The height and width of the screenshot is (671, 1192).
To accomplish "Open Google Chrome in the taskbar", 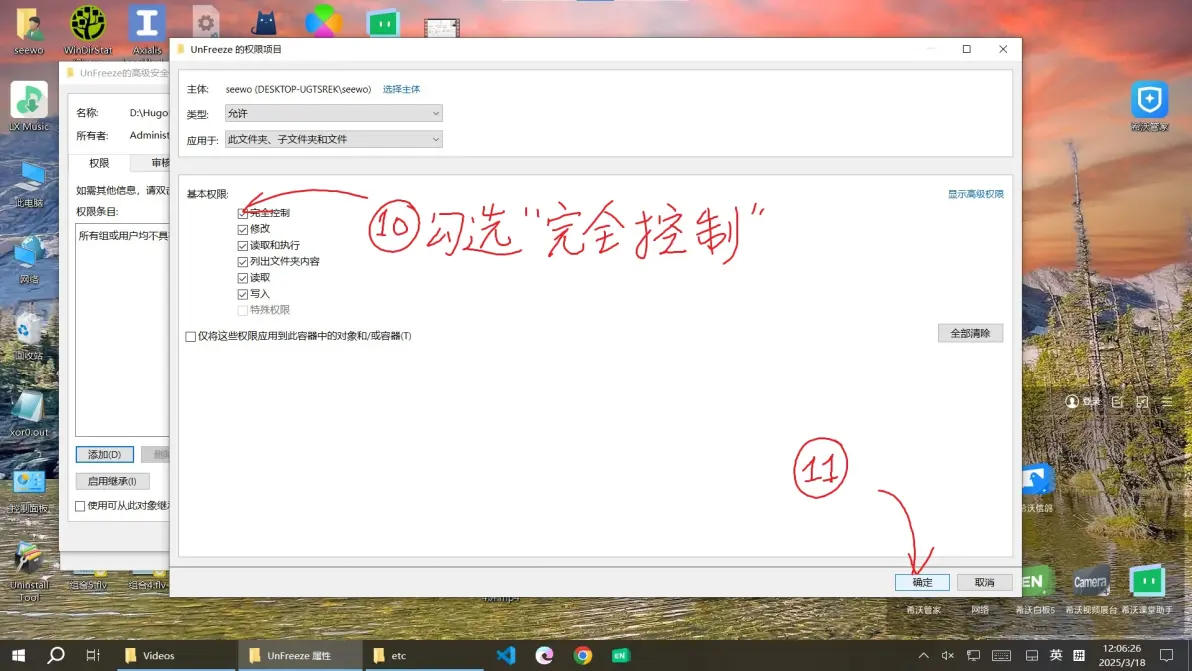I will click(x=583, y=655).
